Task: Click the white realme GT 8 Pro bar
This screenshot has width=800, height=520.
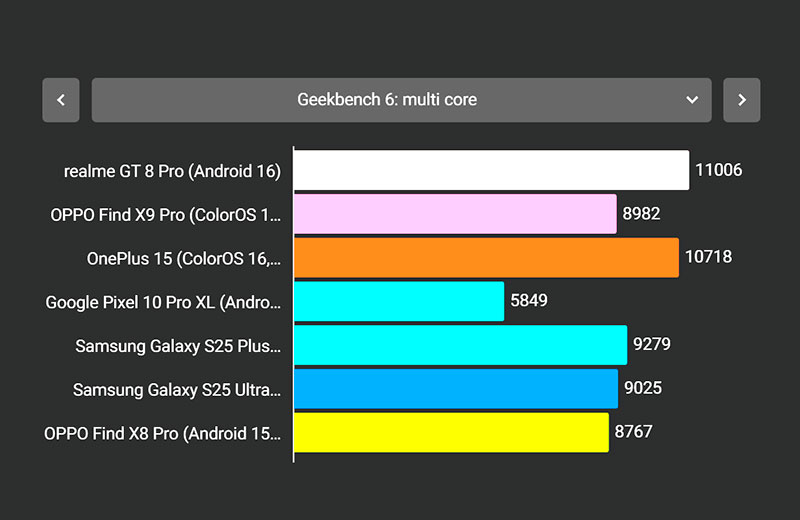Action: point(491,170)
